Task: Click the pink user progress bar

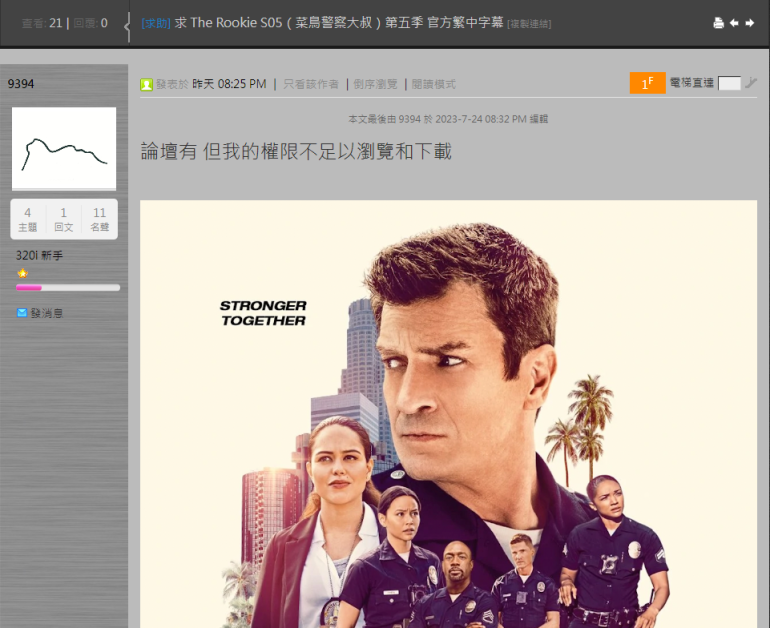Action: (x=68, y=288)
